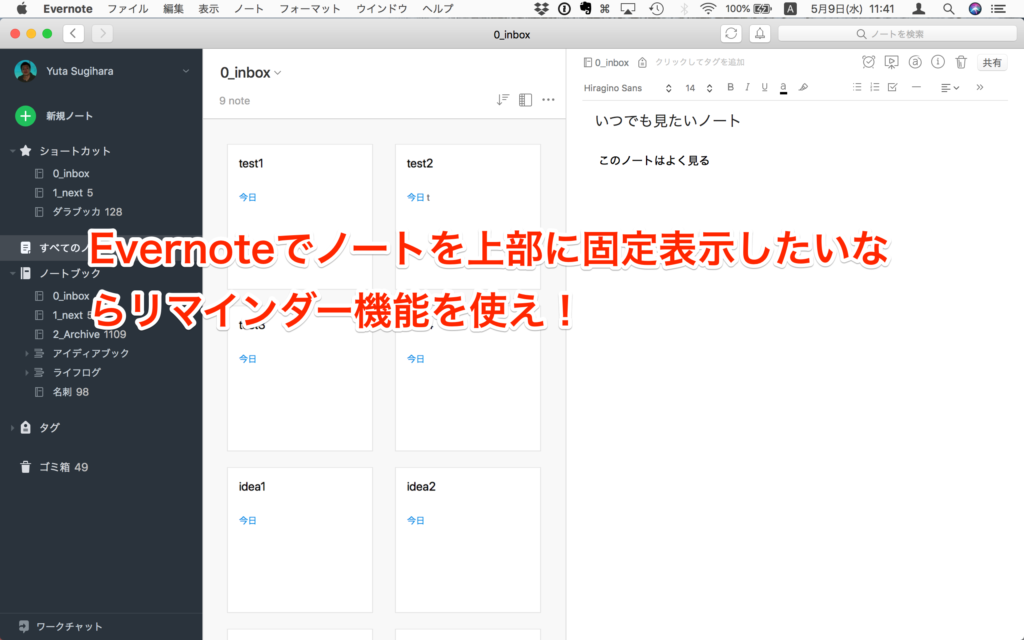Open Spotlight search in the menu bar
Image resolution: width=1024 pixels, height=640 pixels.
(948, 8)
